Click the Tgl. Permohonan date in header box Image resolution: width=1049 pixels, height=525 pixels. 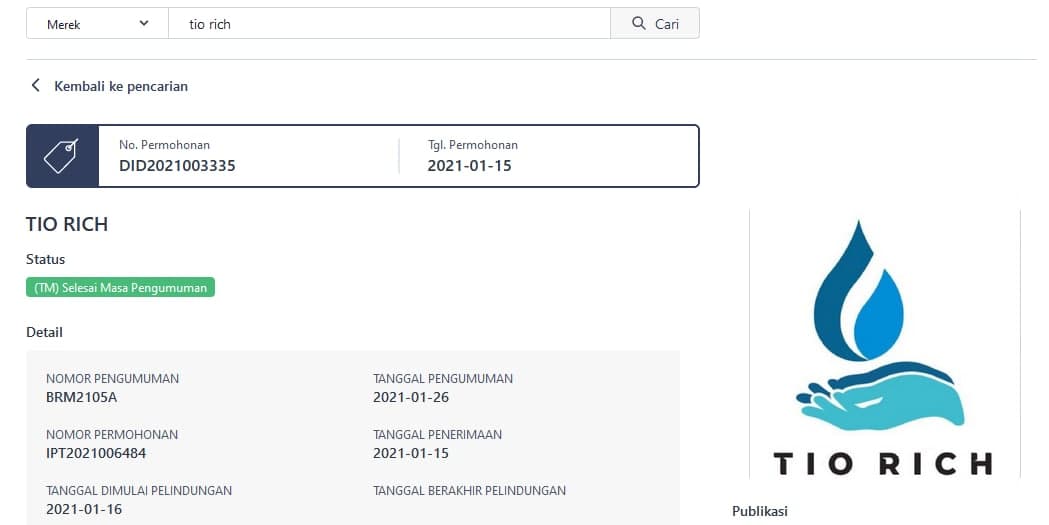click(469, 166)
